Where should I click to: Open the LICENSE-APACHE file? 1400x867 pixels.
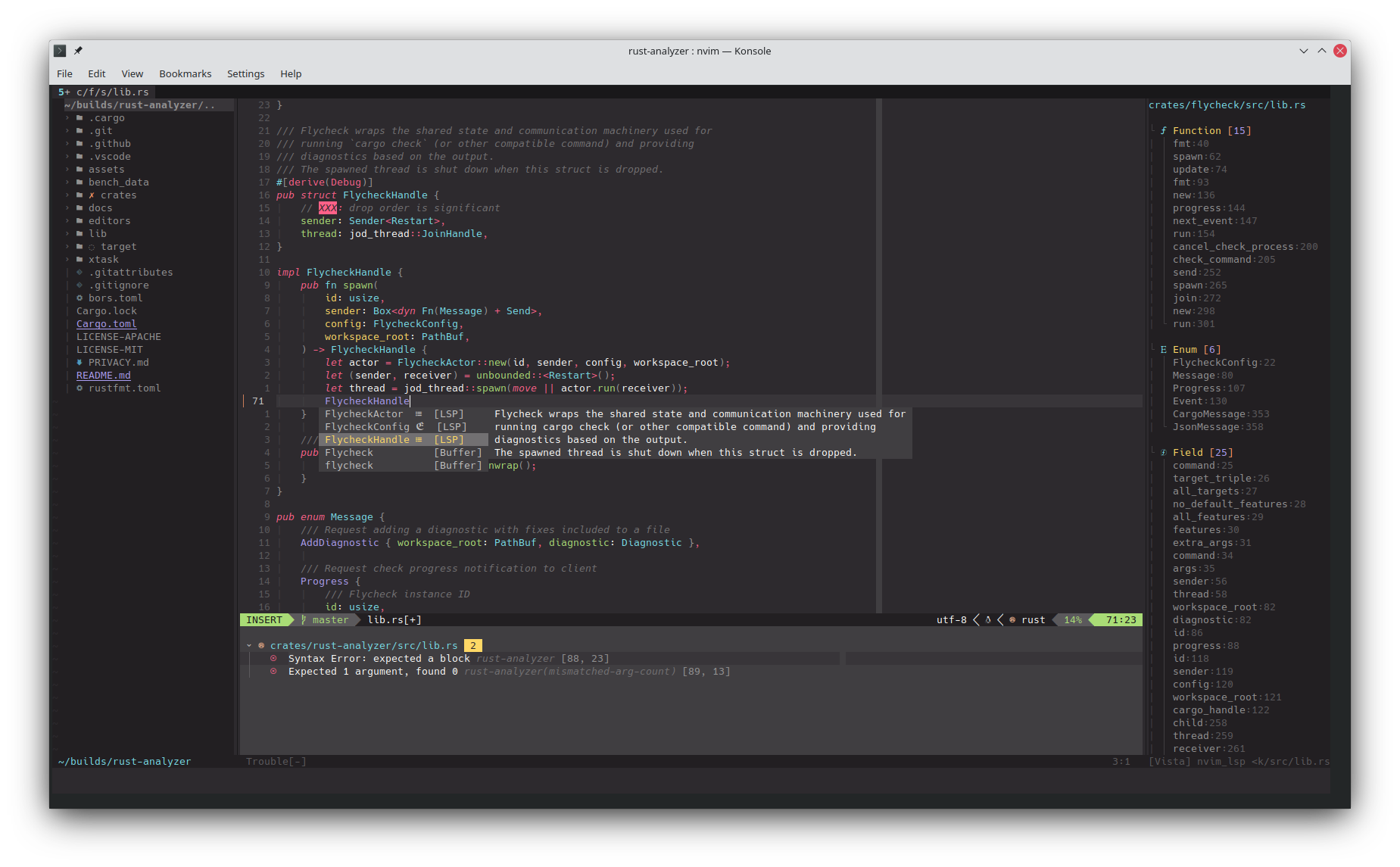[x=119, y=337]
